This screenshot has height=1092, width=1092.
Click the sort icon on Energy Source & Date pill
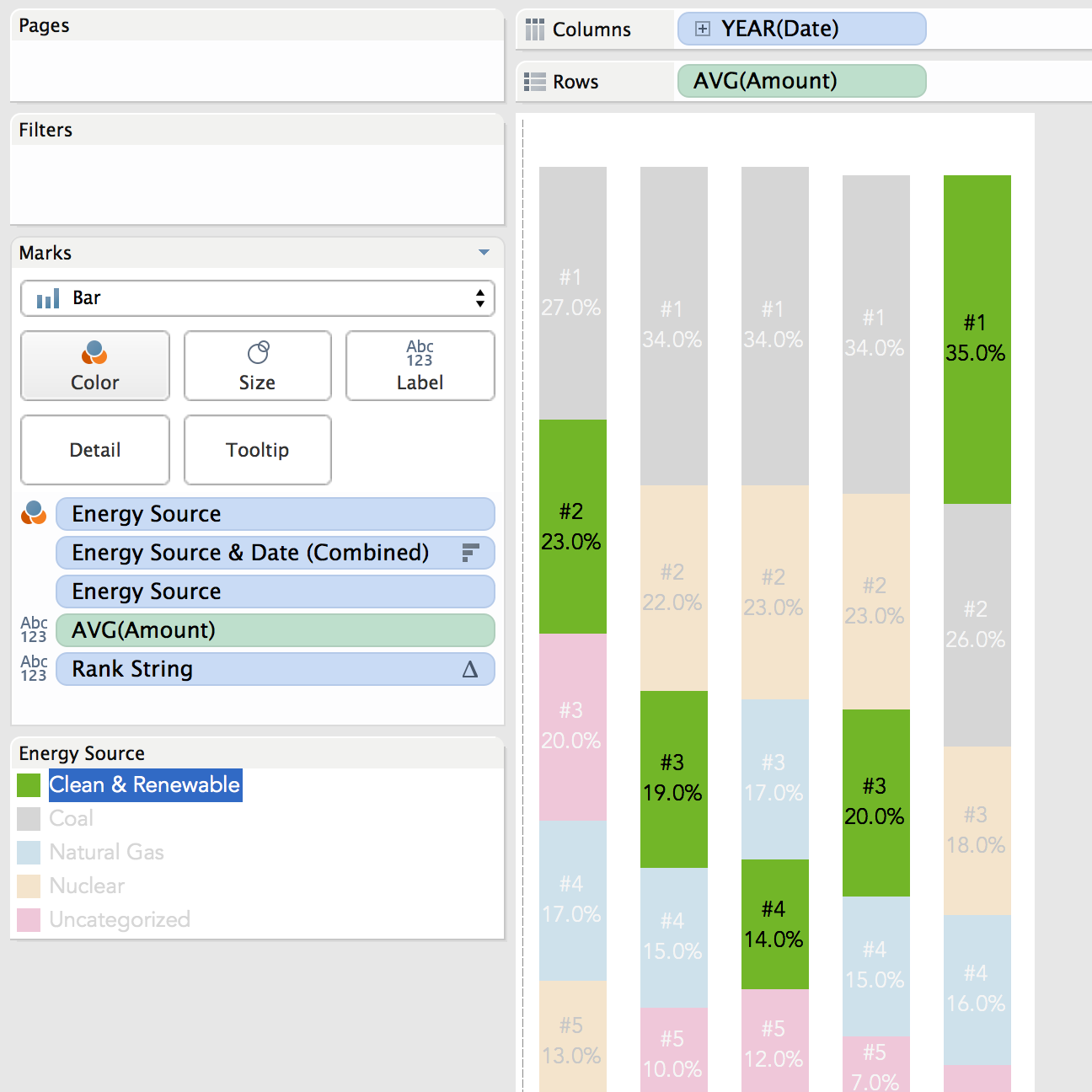coord(470,553)
